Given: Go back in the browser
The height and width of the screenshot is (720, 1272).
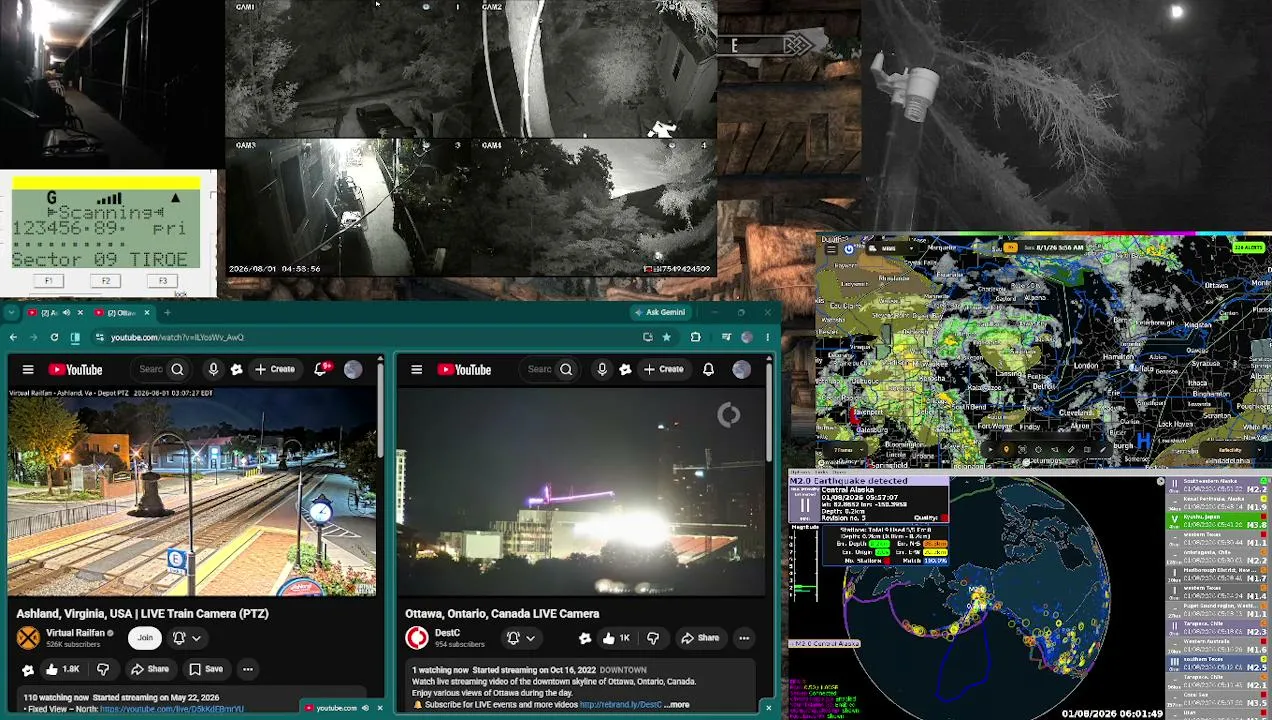Looking at the screenshot, I should tap(13, 337).
